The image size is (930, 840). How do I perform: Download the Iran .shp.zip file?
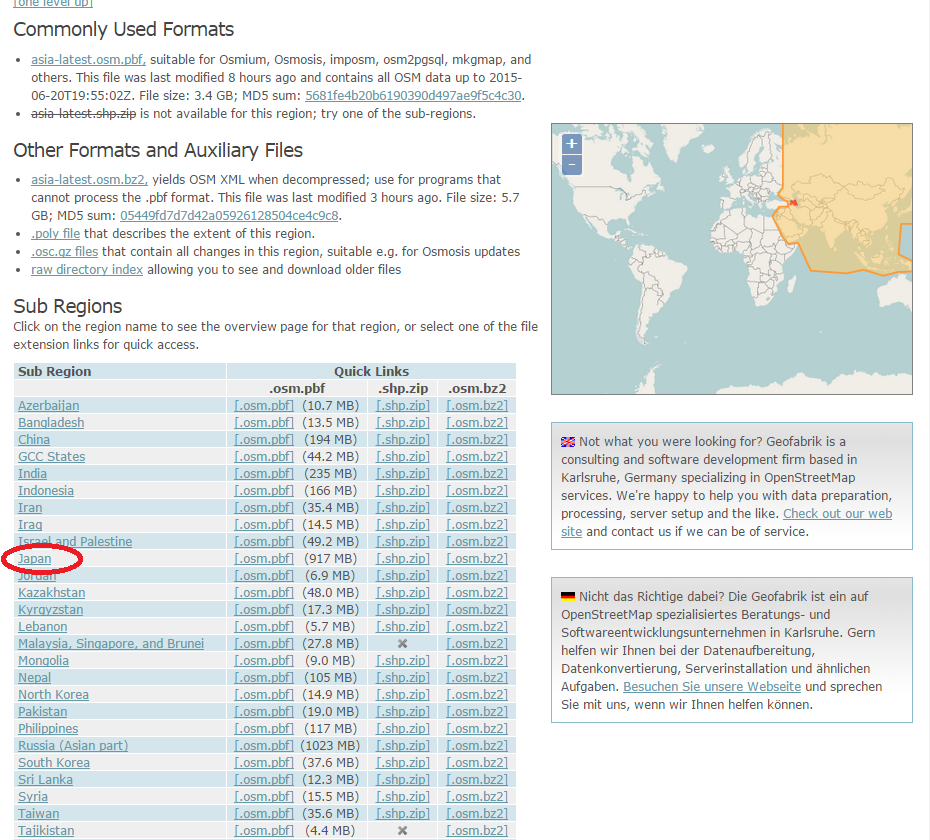point(402,507)
